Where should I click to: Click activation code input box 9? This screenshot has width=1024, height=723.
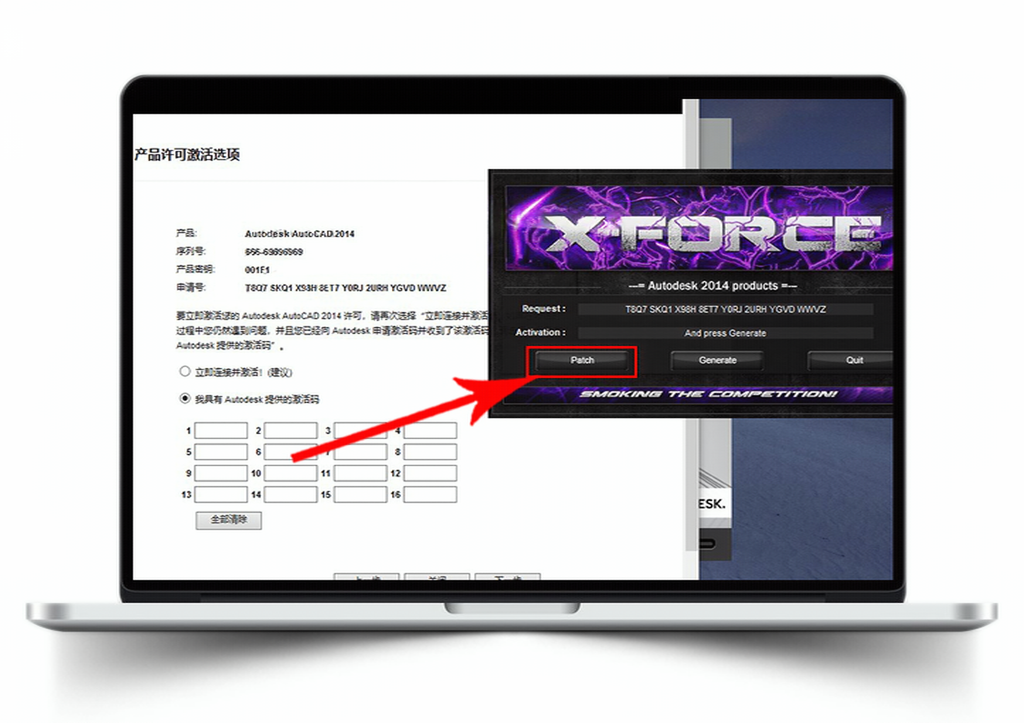click(221, 473)
